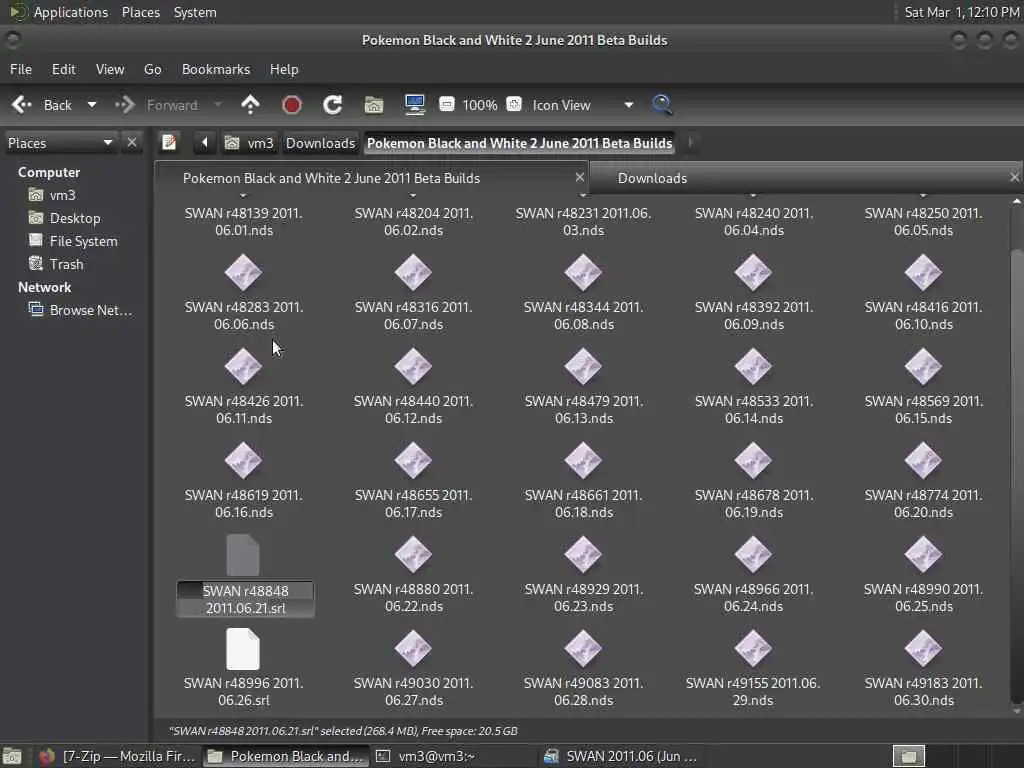
Task: Open the Help menu
Action: click(x=284, y=69)
